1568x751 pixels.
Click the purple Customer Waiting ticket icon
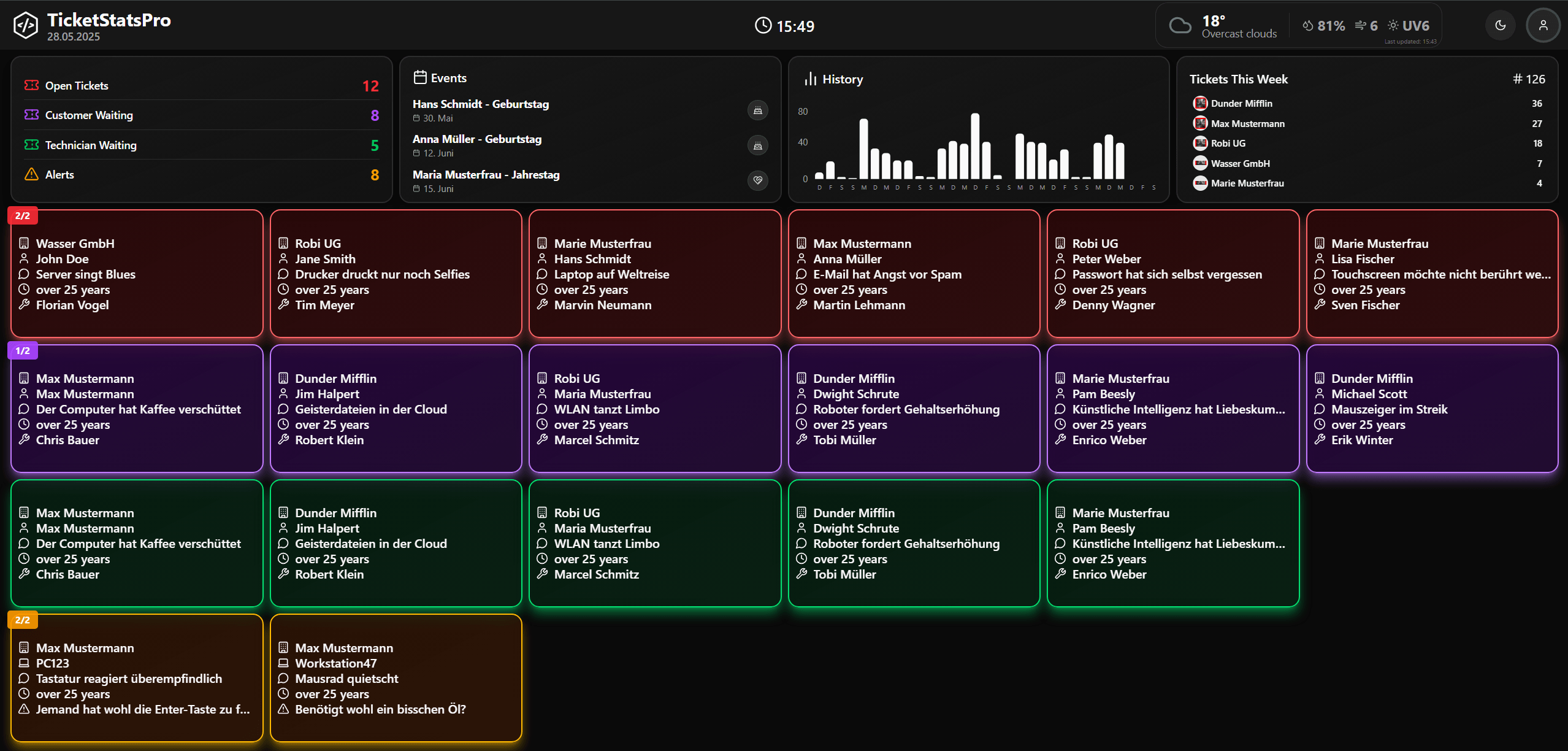(31, 115)
